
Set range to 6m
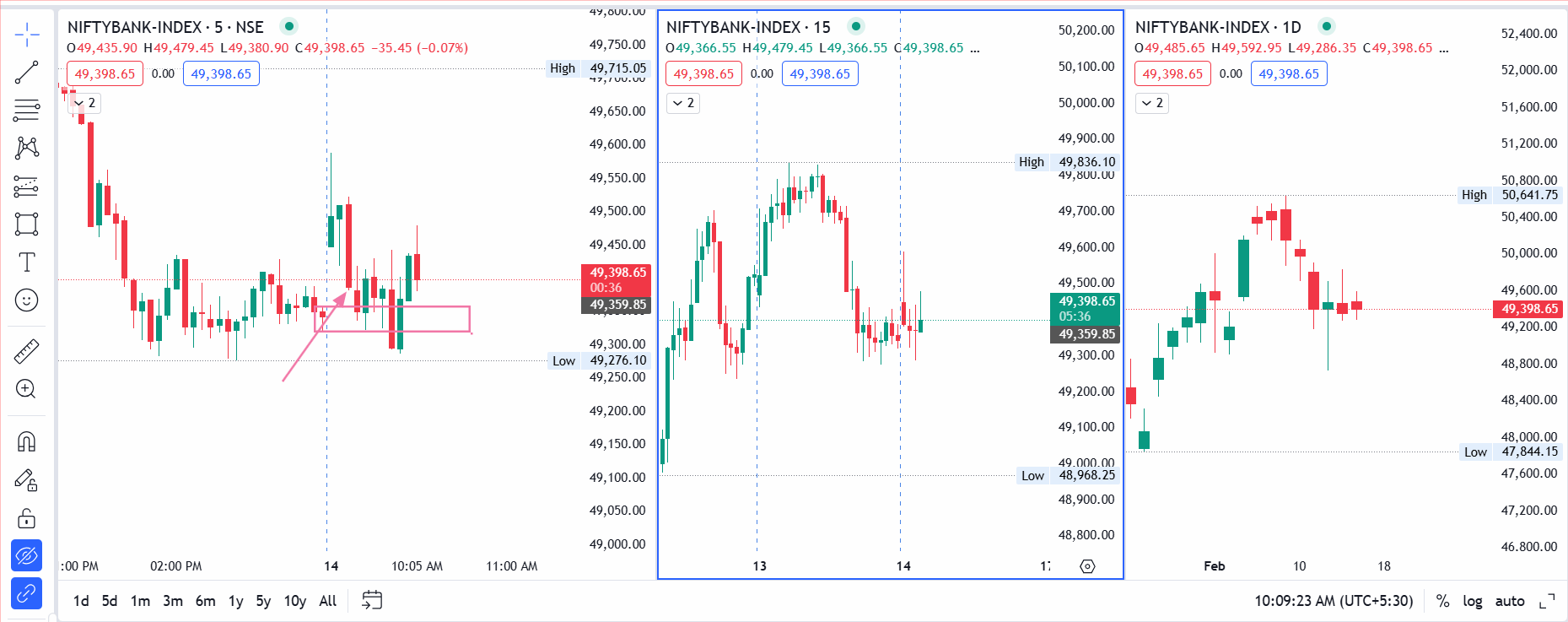click(x=205, y=601)
